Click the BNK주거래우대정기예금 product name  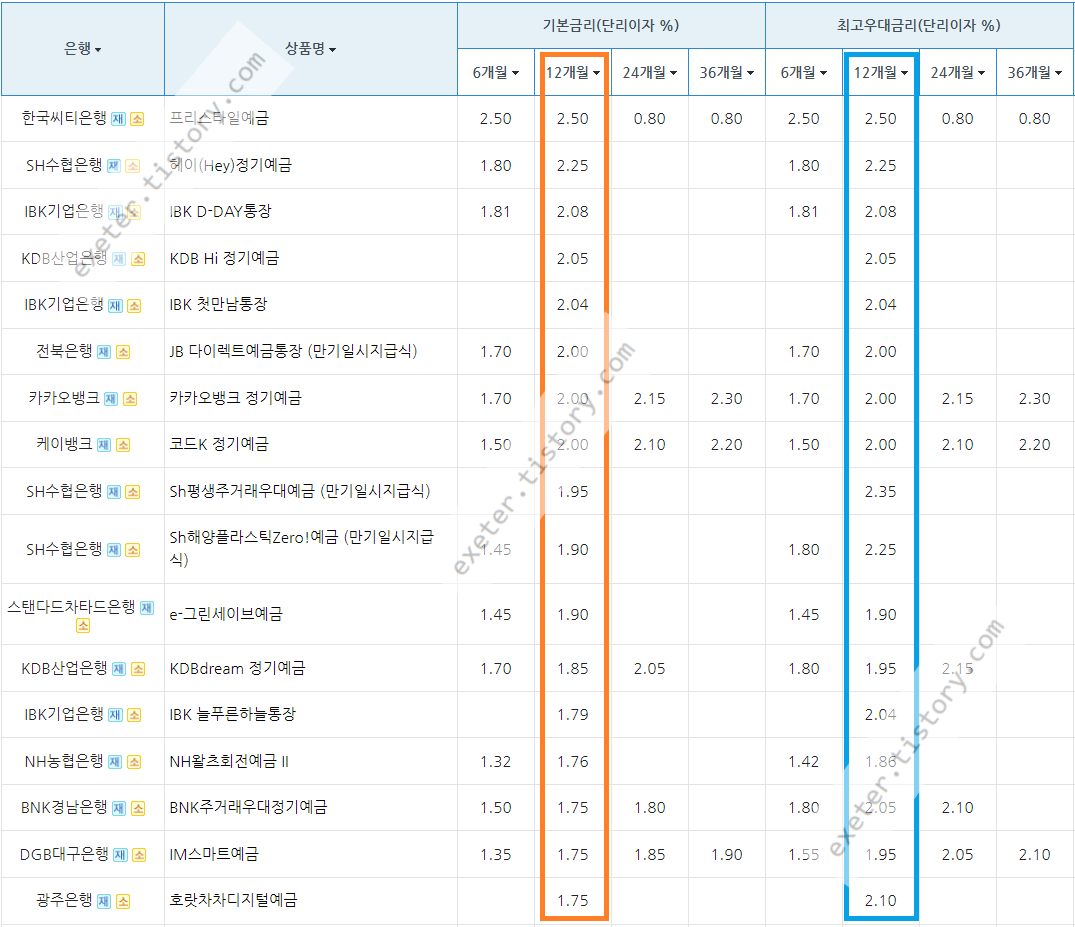(x=248, y=807)
